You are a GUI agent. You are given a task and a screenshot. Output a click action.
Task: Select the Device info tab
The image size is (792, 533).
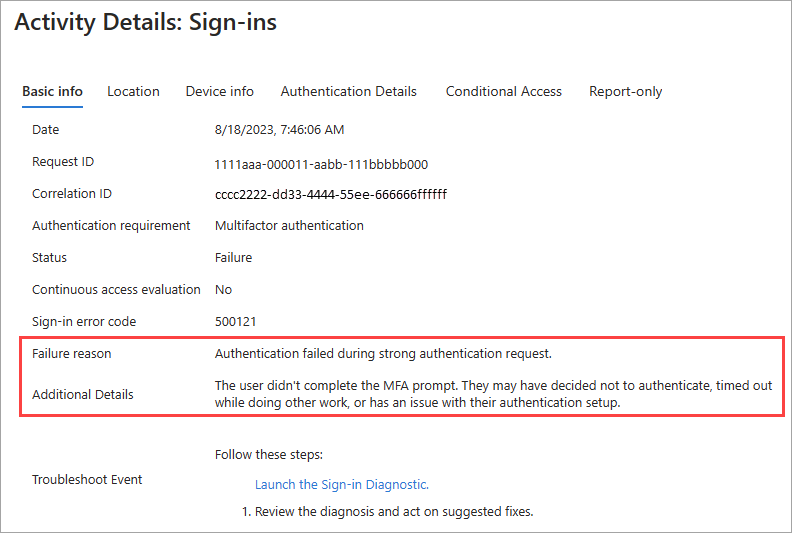pyautogui.click(x=219, y=91)
